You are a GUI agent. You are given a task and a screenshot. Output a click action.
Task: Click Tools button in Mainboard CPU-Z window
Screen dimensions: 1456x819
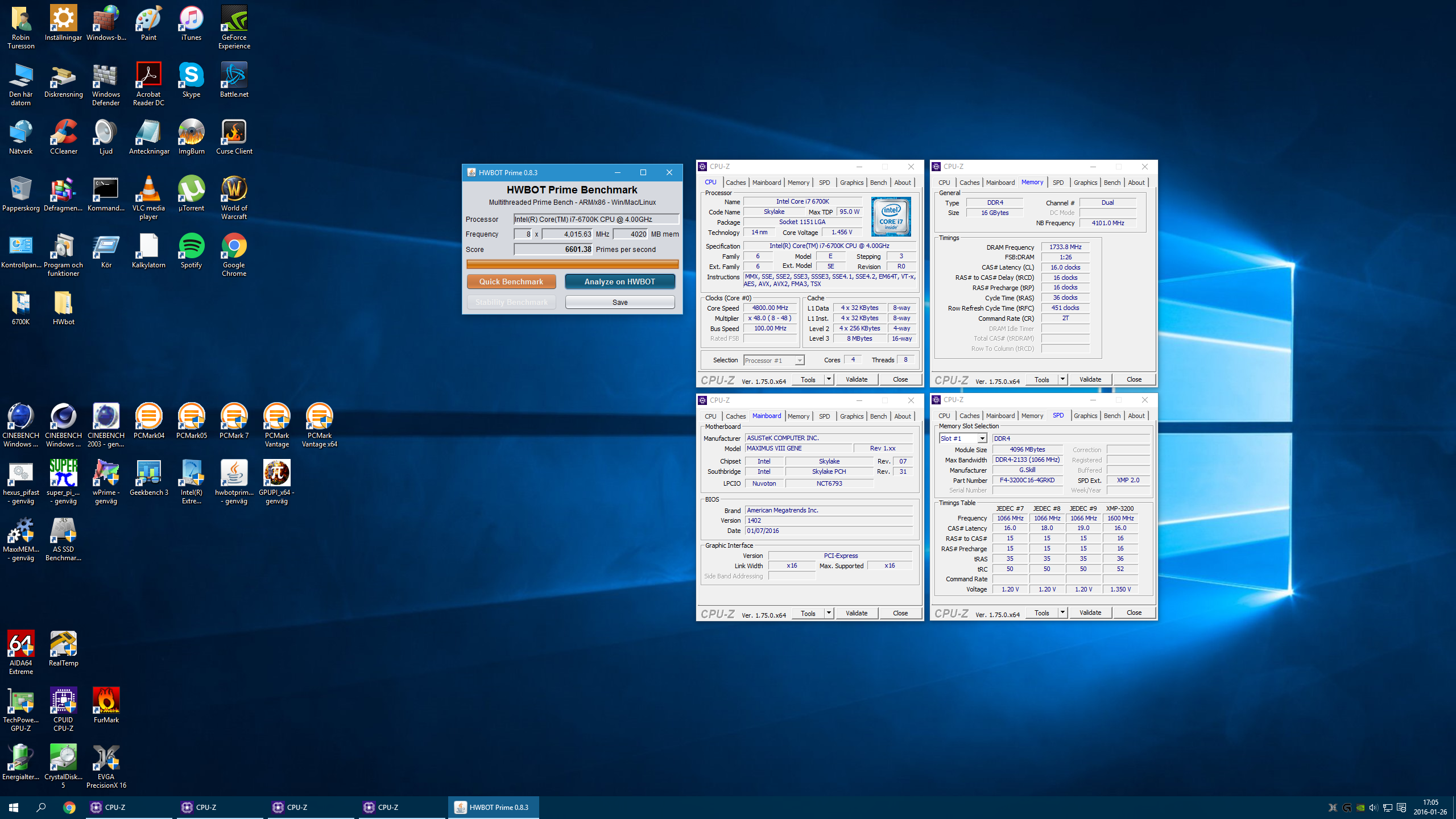[808, 613]
